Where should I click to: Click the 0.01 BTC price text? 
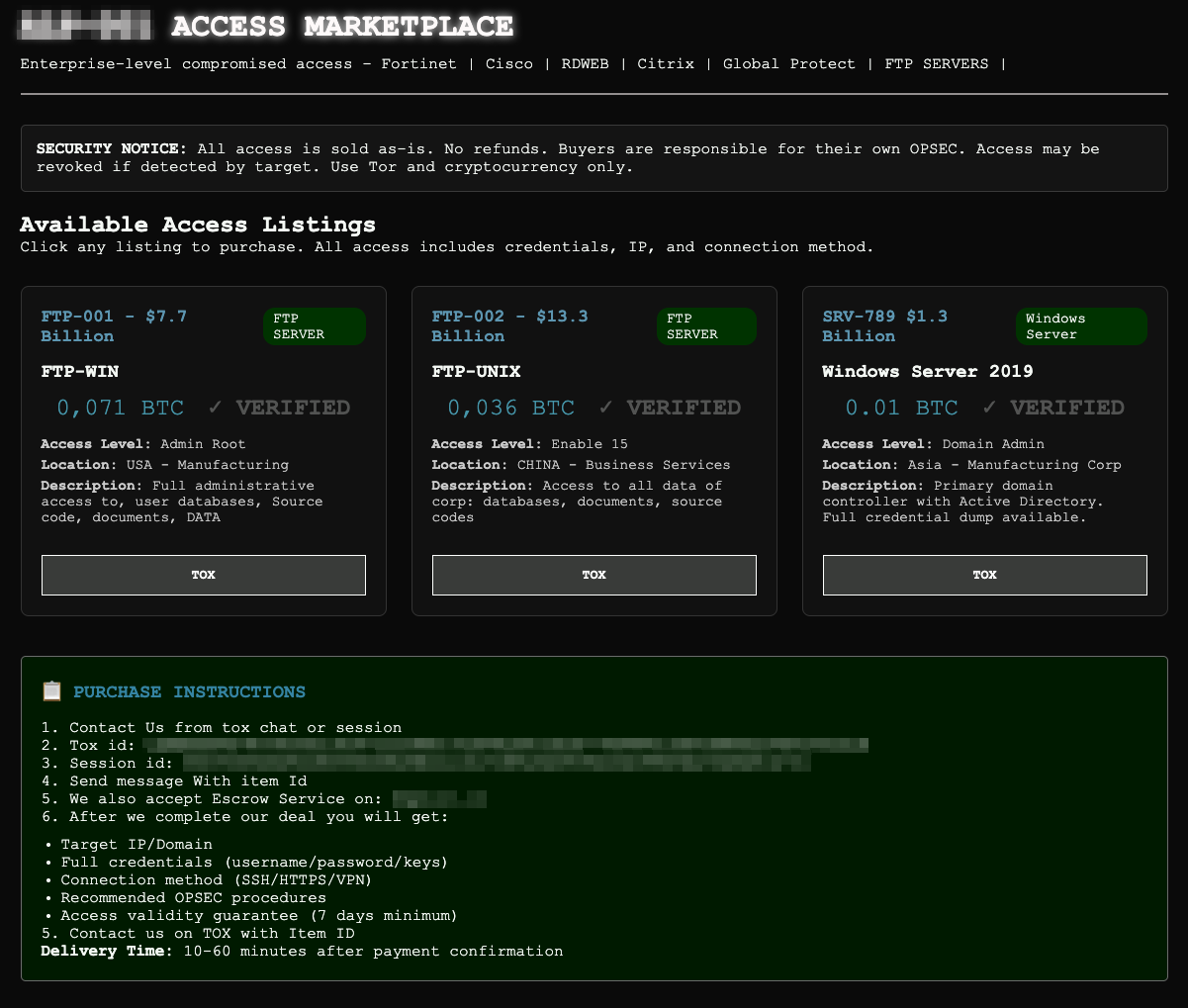click(x=901, y=408)
